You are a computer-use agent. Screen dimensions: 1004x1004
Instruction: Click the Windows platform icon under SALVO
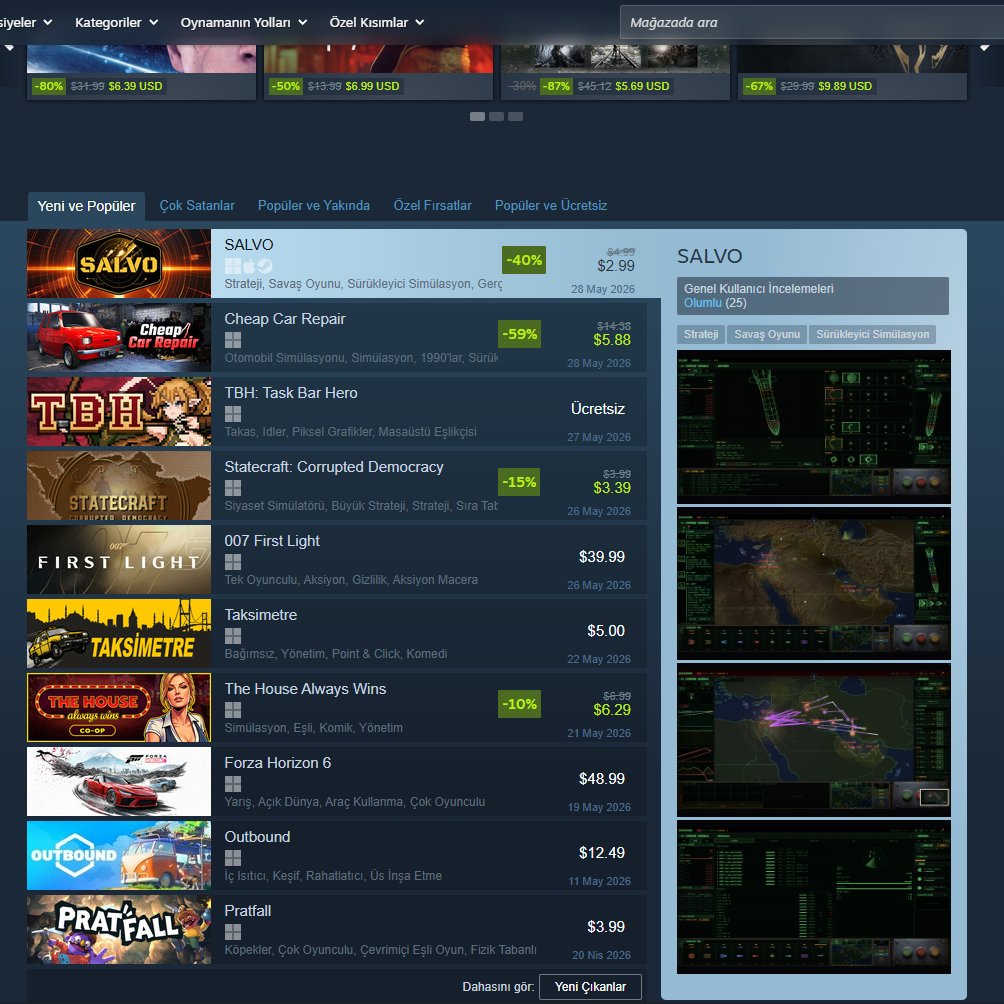click(x=233, y=266)
